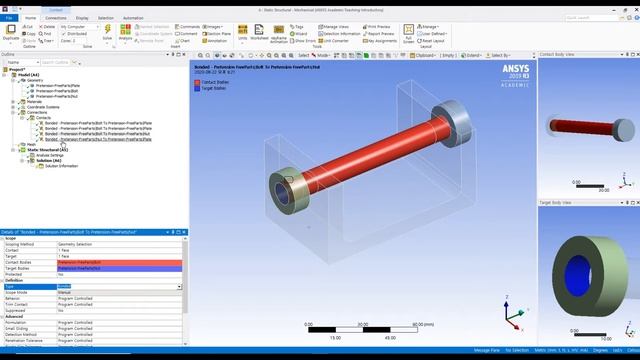Image resolution: width=640 pixels, height=360 pixels.
Task: Open the User Defined layout dropdown
Action: click(432, 33)
